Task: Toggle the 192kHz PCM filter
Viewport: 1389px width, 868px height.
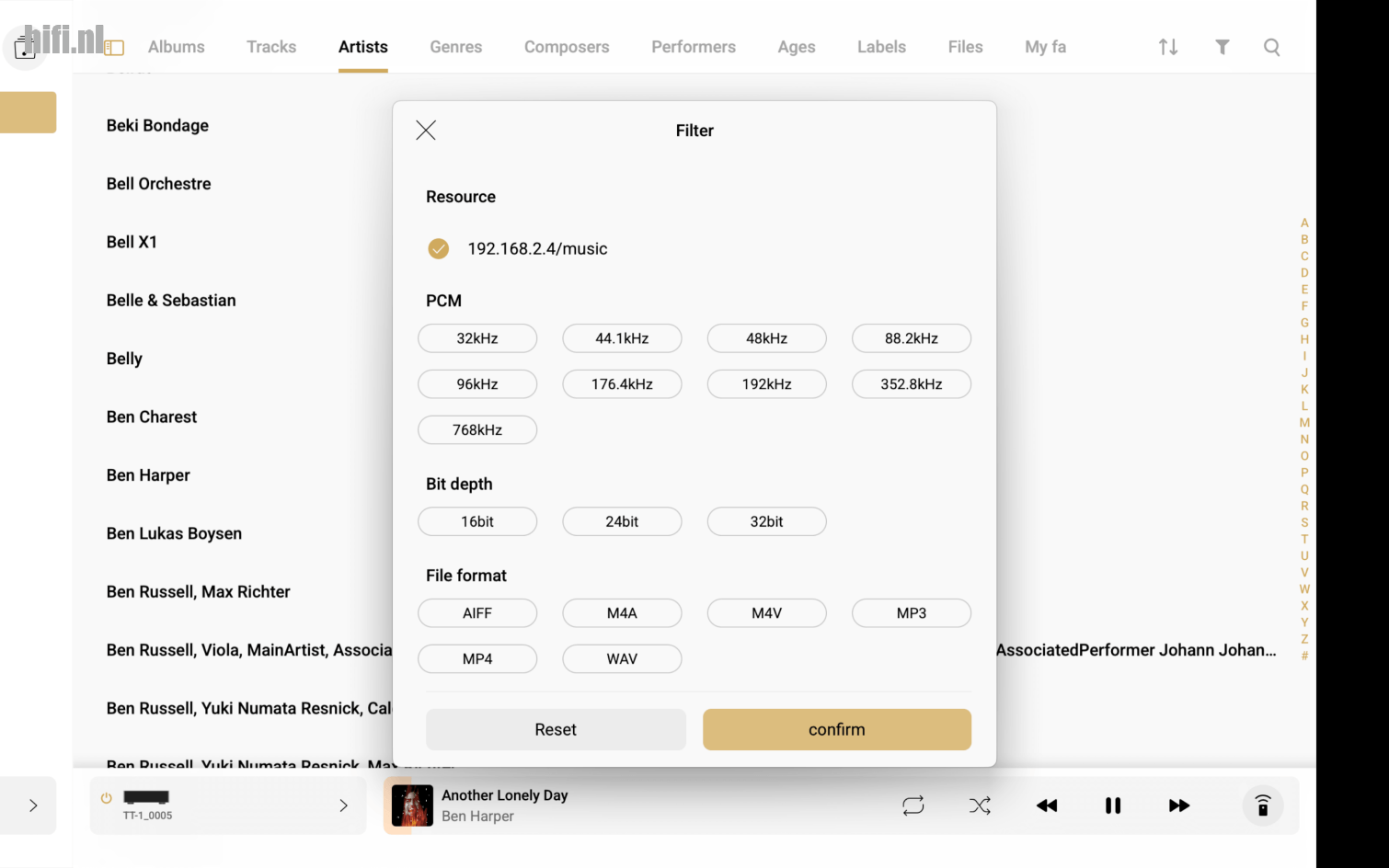Action: pos(766,384)
